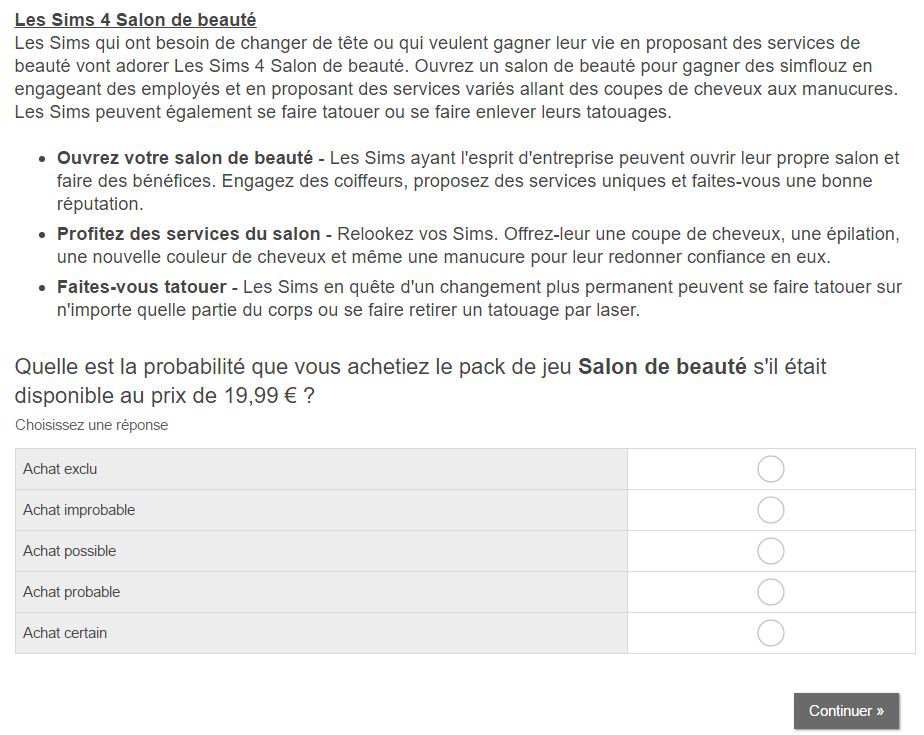Pick the "Achat possible" radio button
The height and width of the screenshot is (735, 924).
click(x=770, y=551)
